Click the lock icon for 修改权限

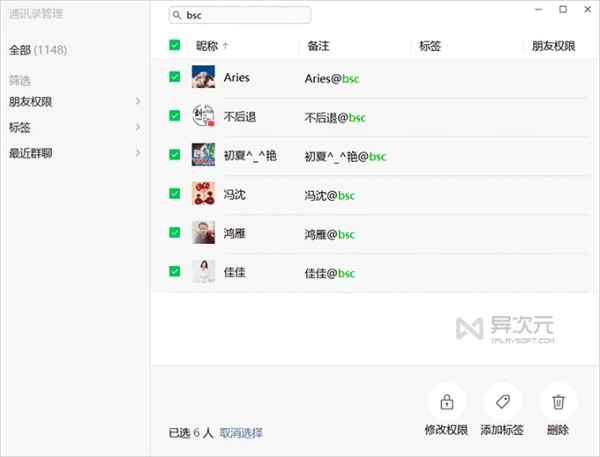447,402
